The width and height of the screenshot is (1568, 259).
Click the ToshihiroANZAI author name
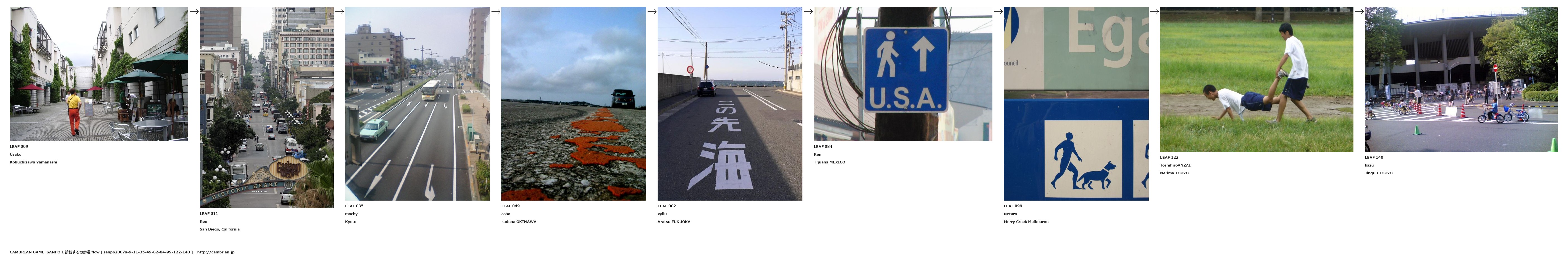coord(1175,165)
